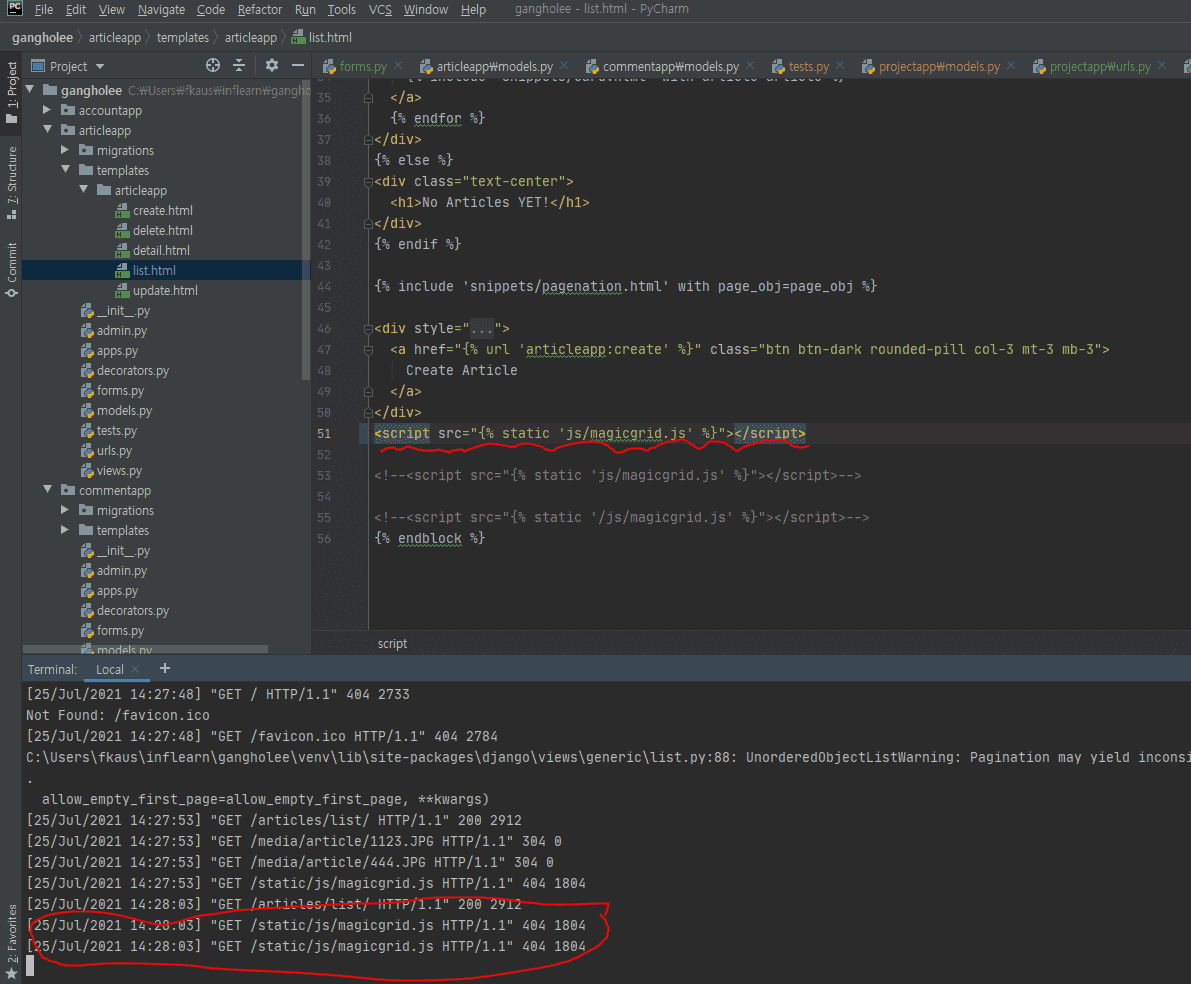Expand the accountapp folder
The image size is (1191, 984).
47,110
